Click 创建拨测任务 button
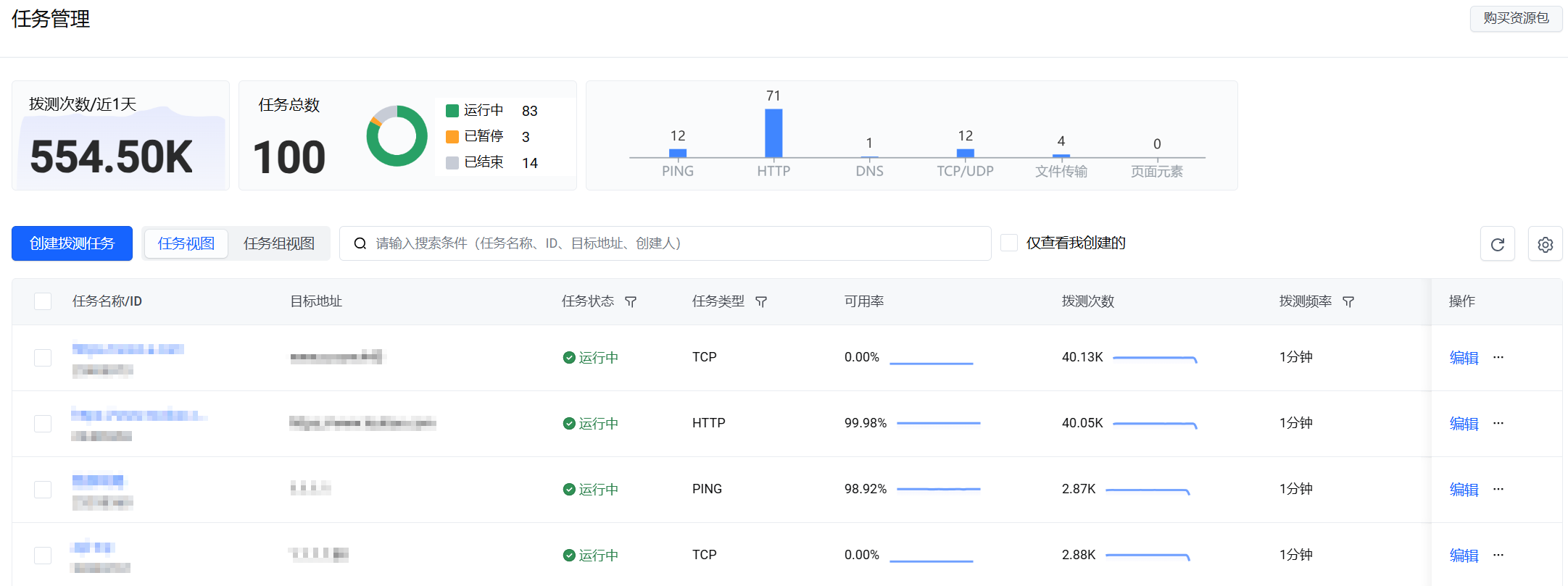Screen dimensions: 1568x586 (72, 243)
